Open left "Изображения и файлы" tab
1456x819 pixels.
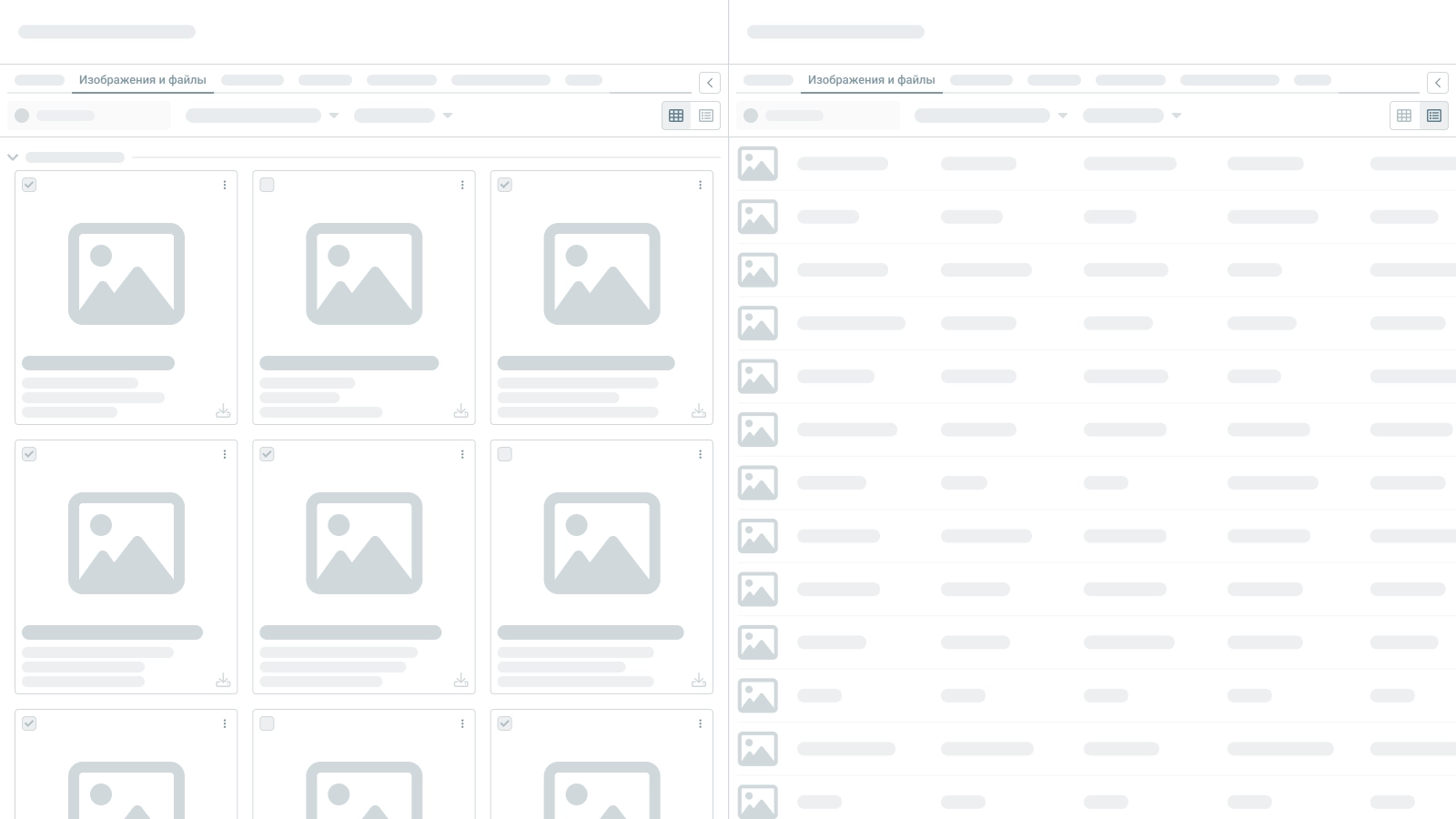[143, 80]
